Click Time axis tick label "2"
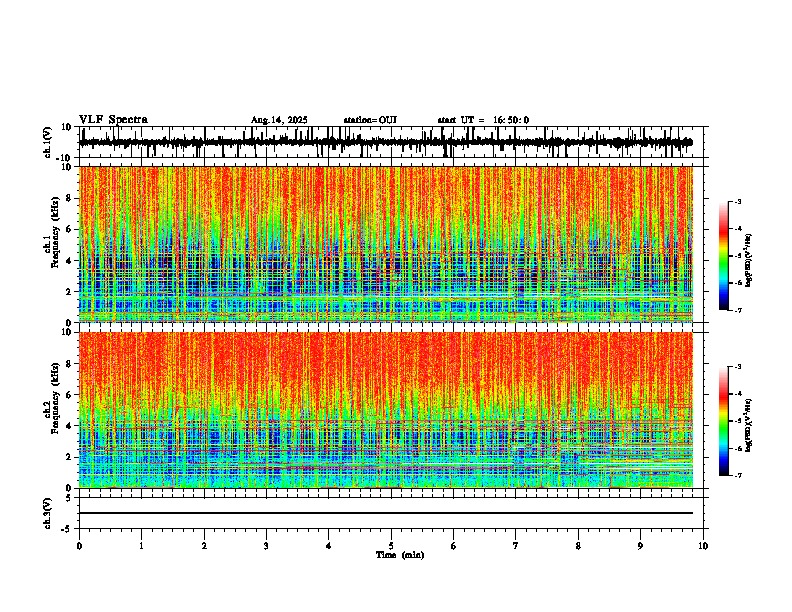The height and width of the screenshot is (612, 792). [x=204, y=546]
